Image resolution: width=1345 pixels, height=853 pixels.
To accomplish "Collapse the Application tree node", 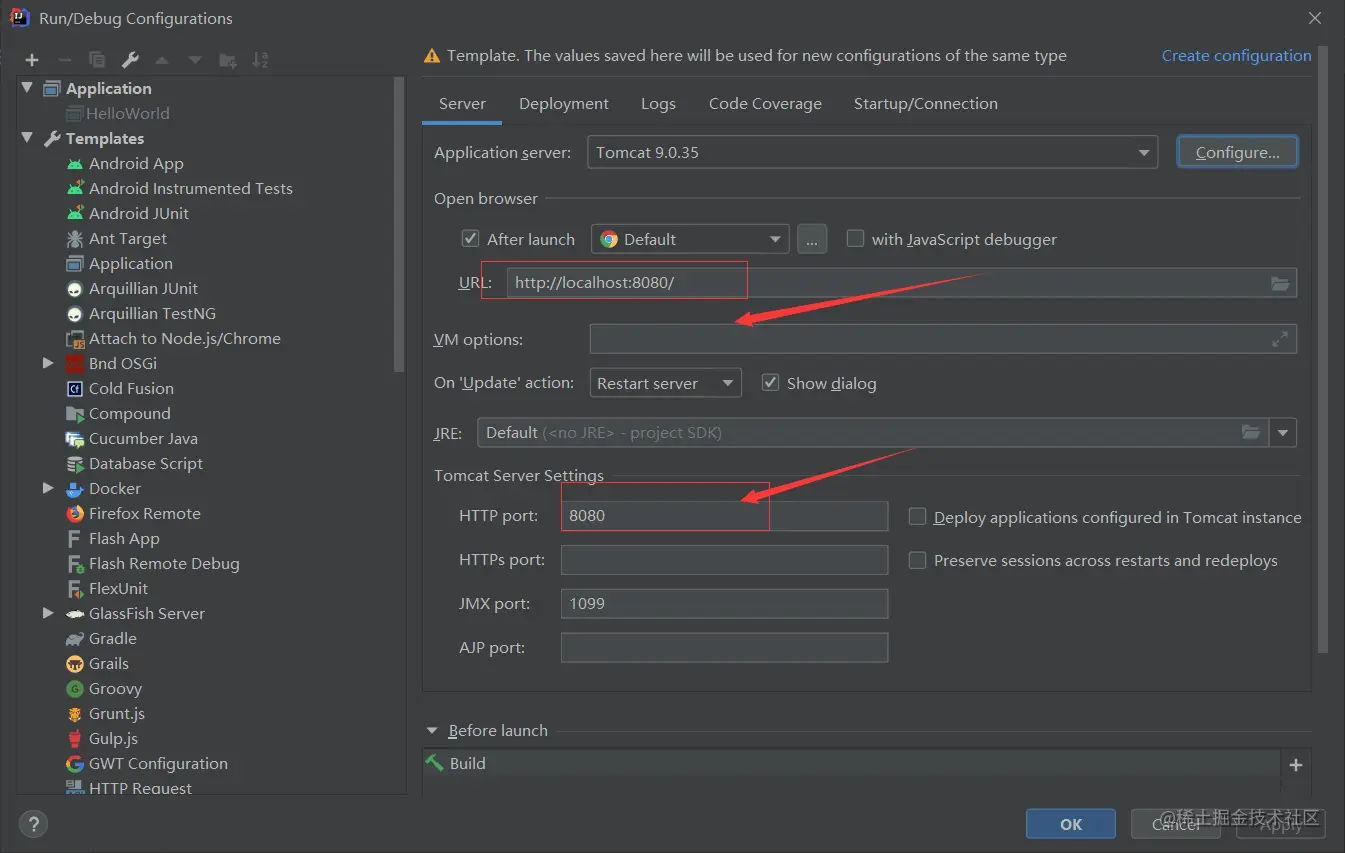I will (27, 88).
